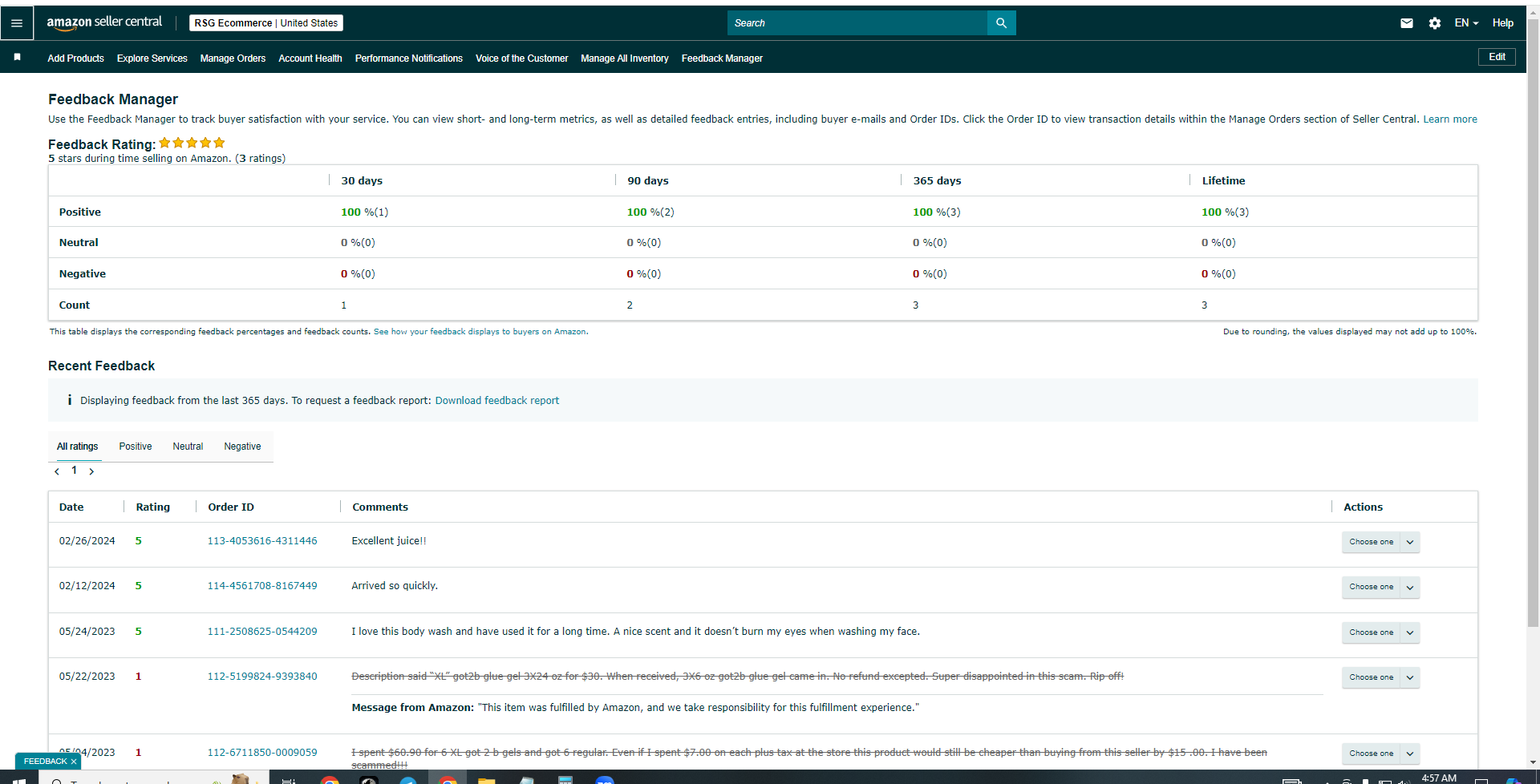The height and width of the screenshot is (784, 1540).
Task: Open Manage Orders menu item
Action: [233, 59]
